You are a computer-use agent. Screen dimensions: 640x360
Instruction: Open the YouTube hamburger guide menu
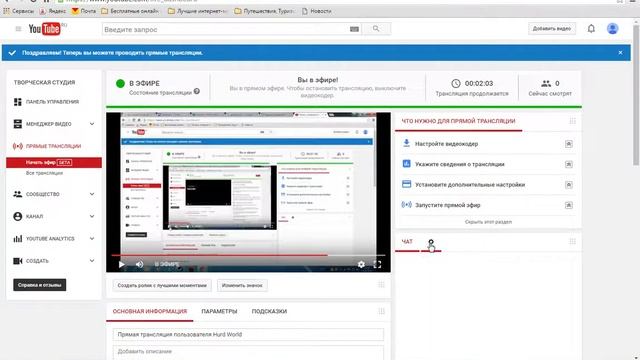pyautogui.click(x=18, y=29)
